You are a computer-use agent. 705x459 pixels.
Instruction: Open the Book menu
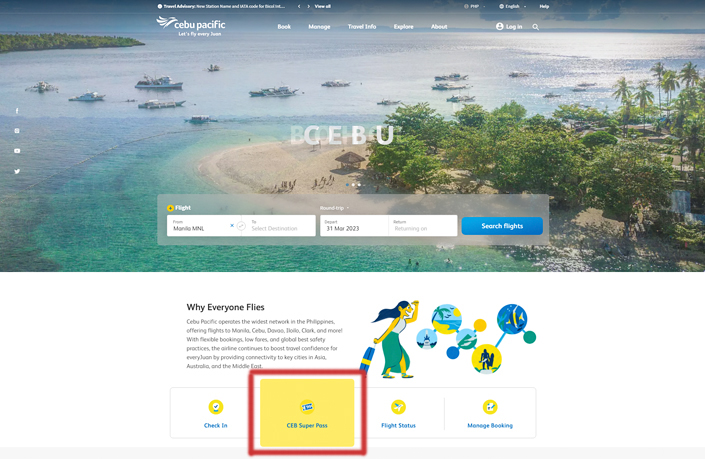(284, 27)
